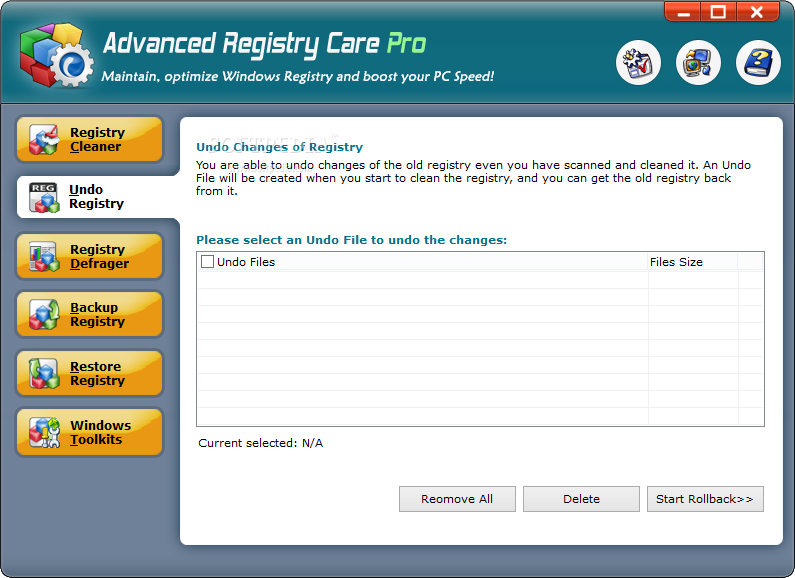Start Rollback of selected undo file
The width and height of the screenshot is (795, 578).
coord(705,499)
